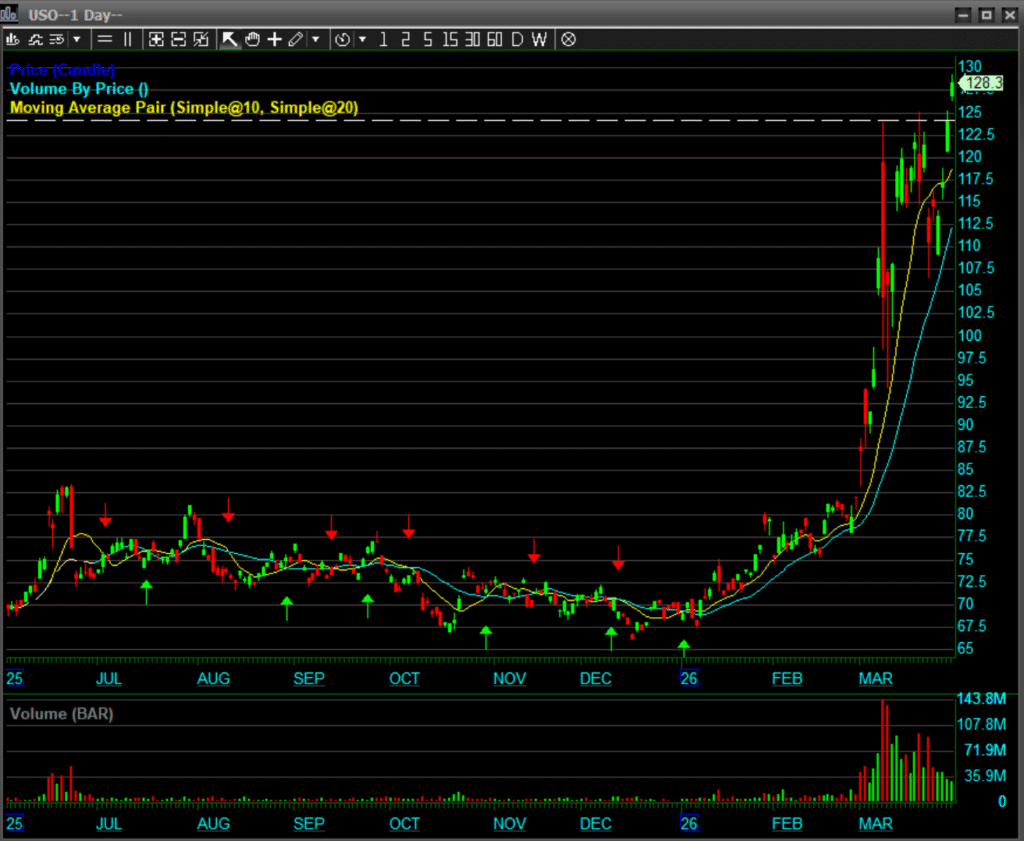
Task: Select the vertical line drawing tool
Action: (x=127, y=39)
